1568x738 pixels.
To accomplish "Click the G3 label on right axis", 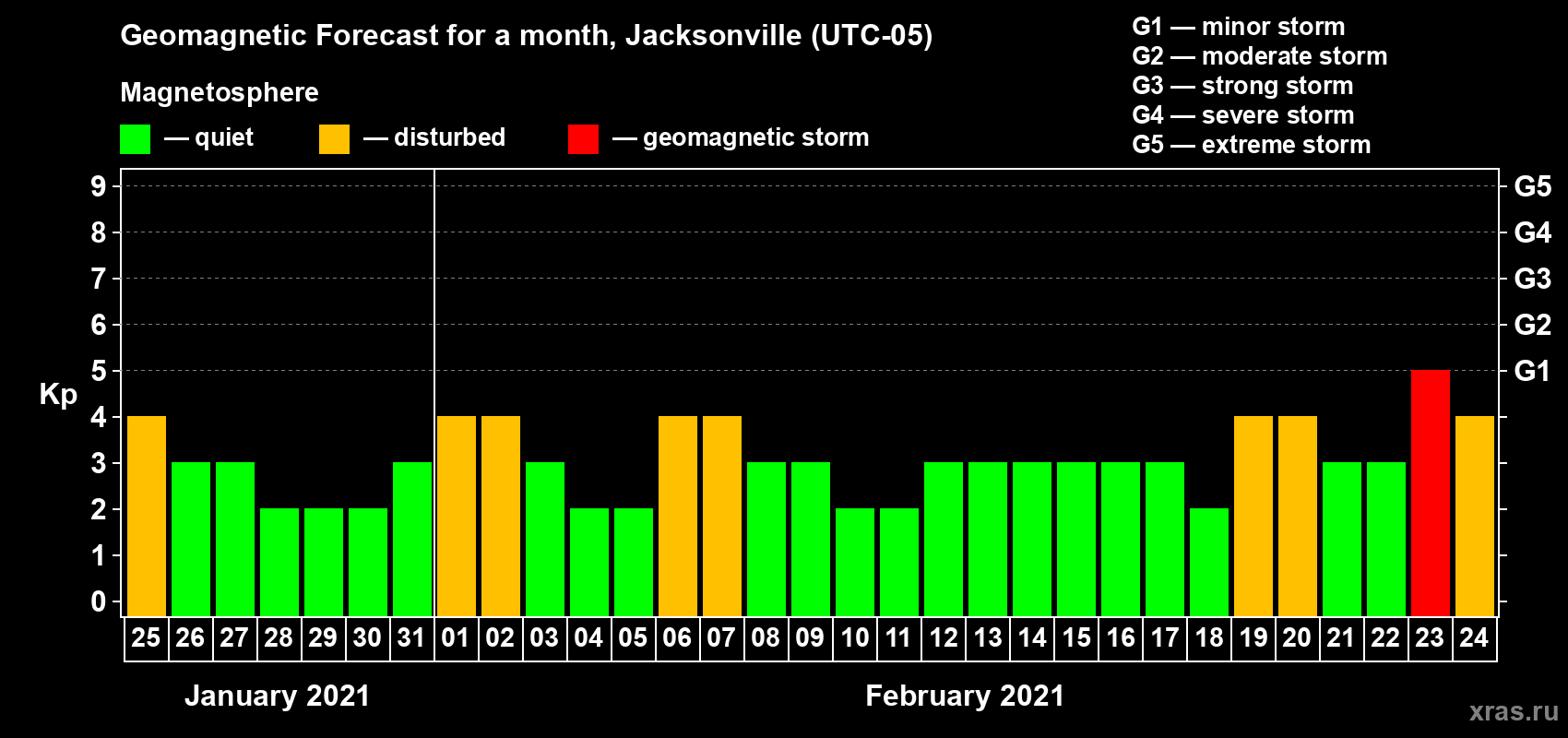I will click(1532, 279).
